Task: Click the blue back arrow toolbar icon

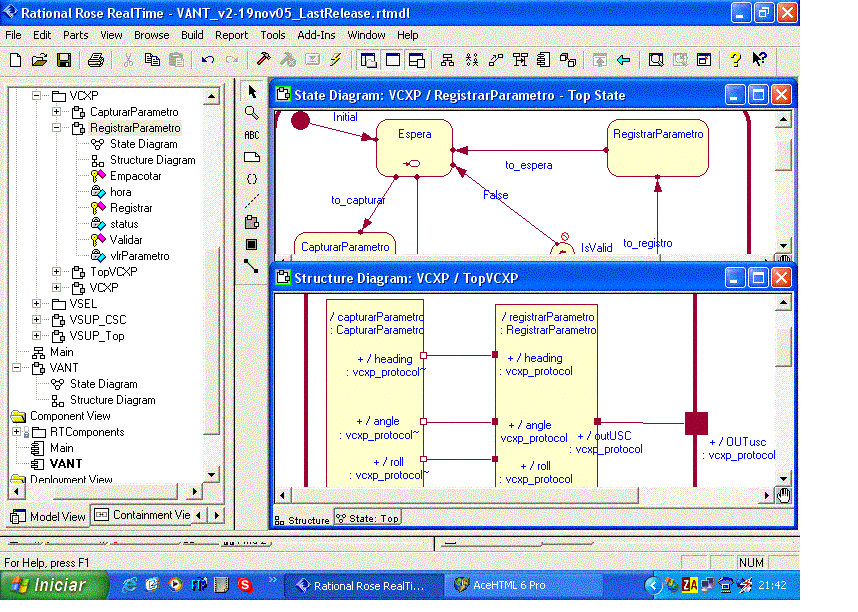Action: point(623,60)
